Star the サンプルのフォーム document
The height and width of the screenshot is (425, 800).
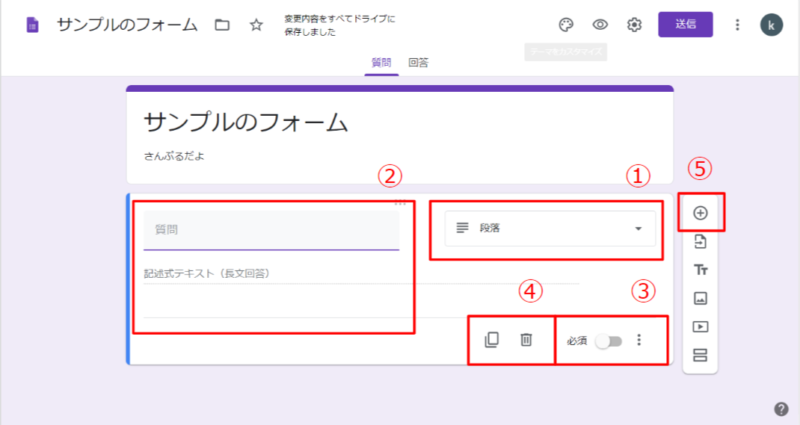coord(256,25)
